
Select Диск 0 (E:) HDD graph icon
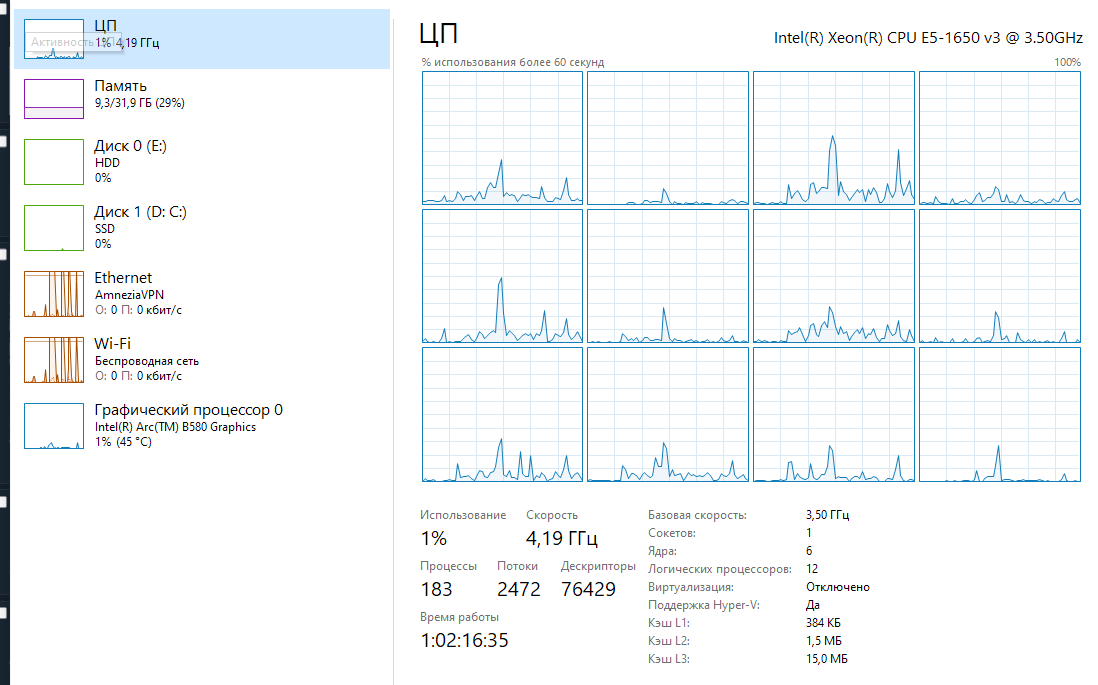54,162
